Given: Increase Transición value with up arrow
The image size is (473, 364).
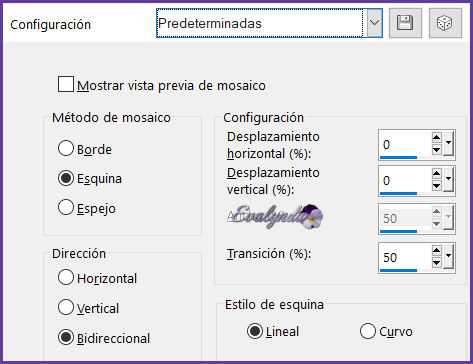Looking at the screenshot, I should tap(436, 251).
